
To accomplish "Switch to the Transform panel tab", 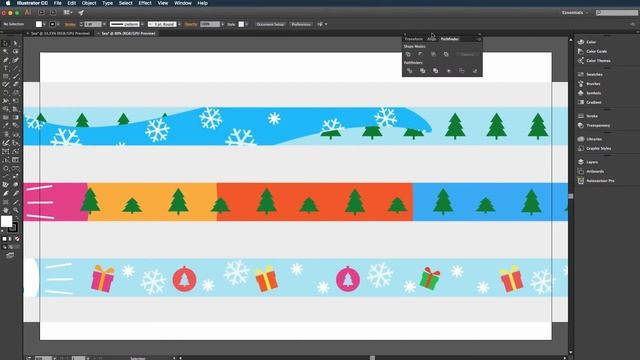I will click(413, 39).
